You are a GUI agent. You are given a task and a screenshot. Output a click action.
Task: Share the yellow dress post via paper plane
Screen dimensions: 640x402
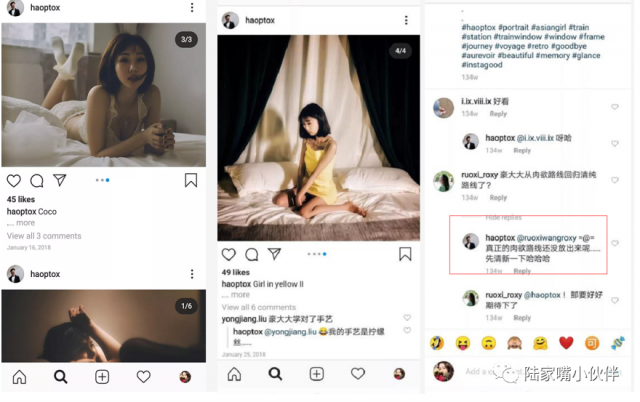point(275,254)
